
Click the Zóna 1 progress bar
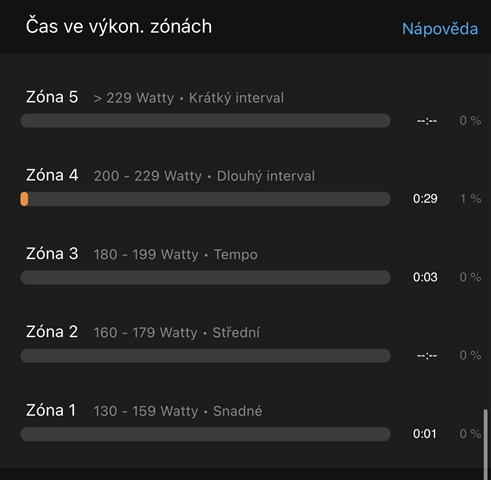point(205,434)
